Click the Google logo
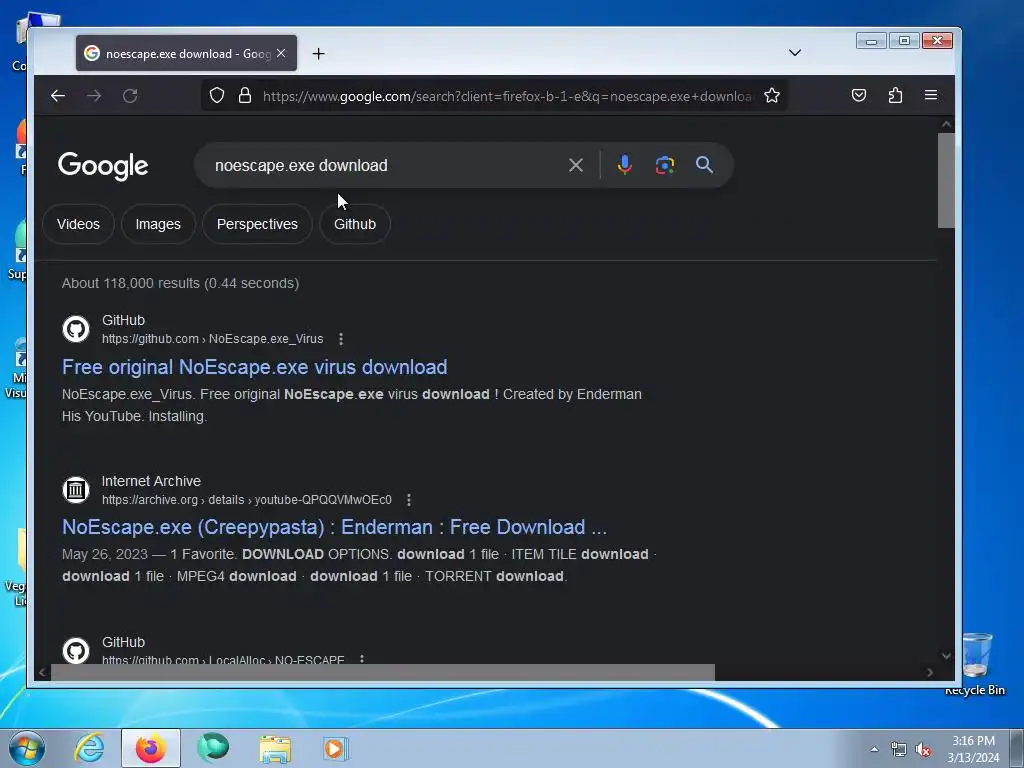Viewport: 1024px width, 768px height. [x=103, y=166]
